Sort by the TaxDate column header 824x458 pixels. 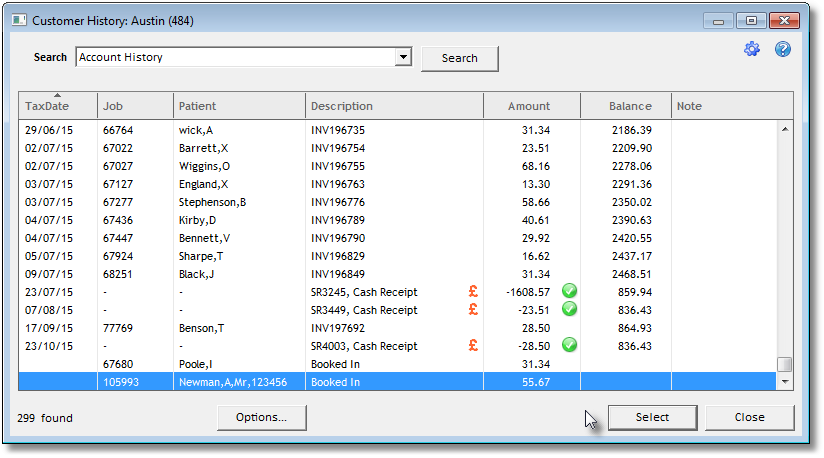click(x=57, y=106)
